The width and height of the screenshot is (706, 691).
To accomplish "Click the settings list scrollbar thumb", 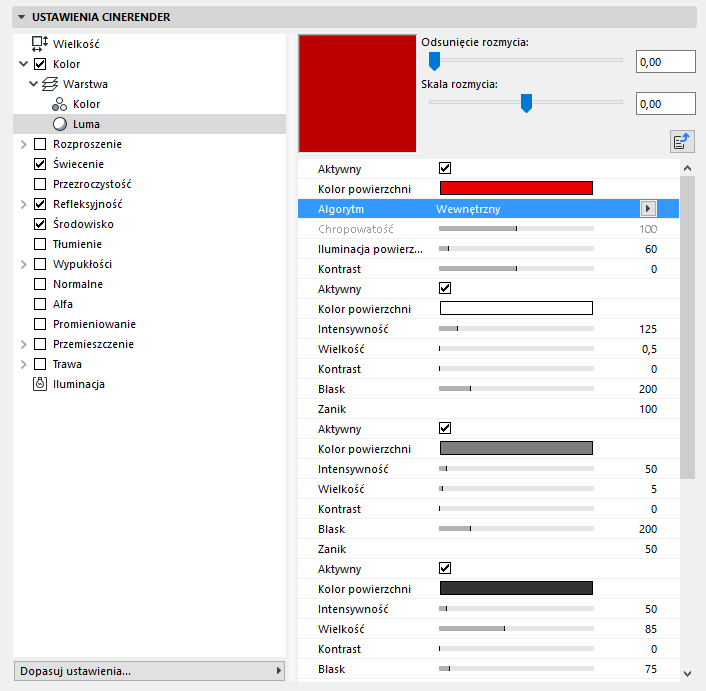I will pos(687,327).
